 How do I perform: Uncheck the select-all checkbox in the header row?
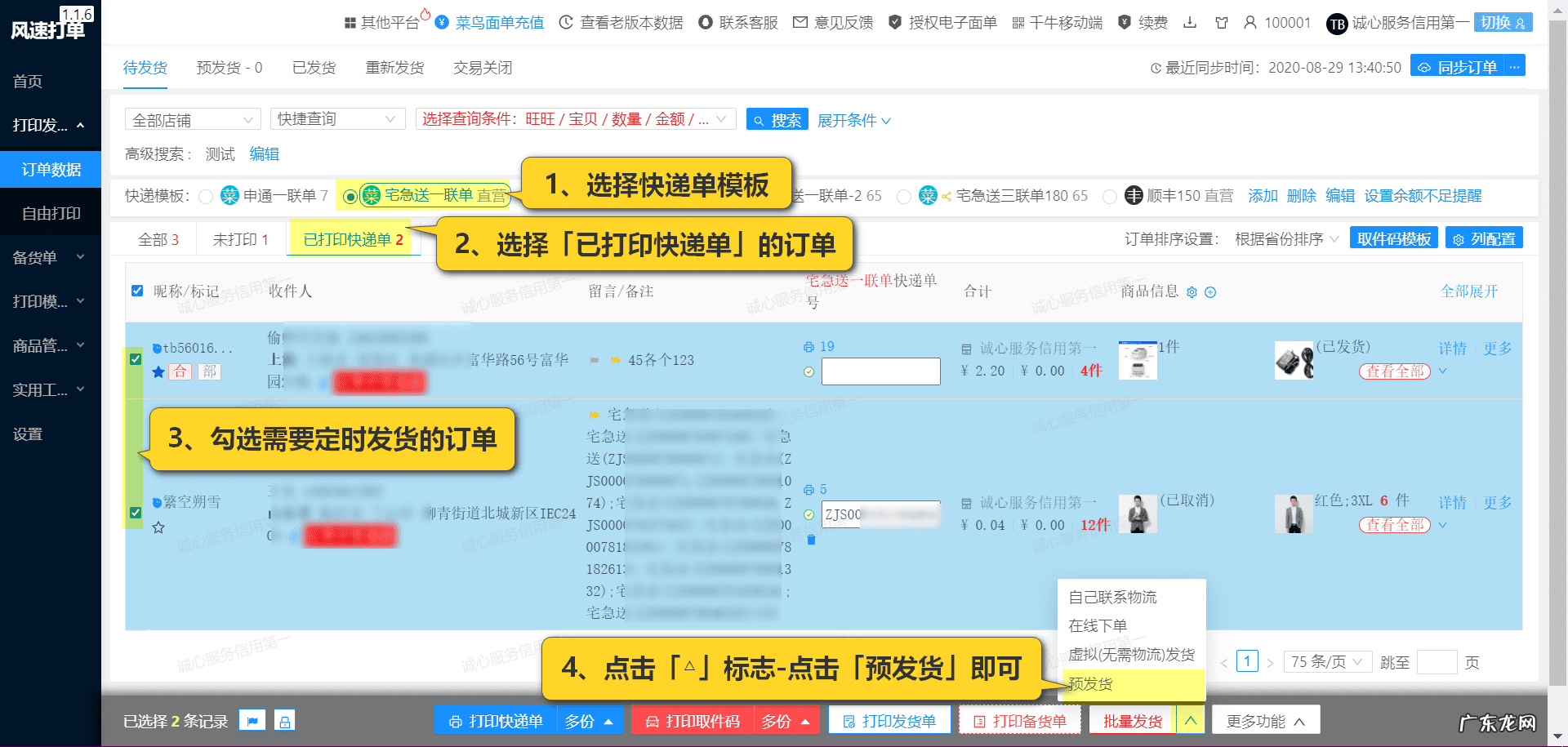(136, 290)
